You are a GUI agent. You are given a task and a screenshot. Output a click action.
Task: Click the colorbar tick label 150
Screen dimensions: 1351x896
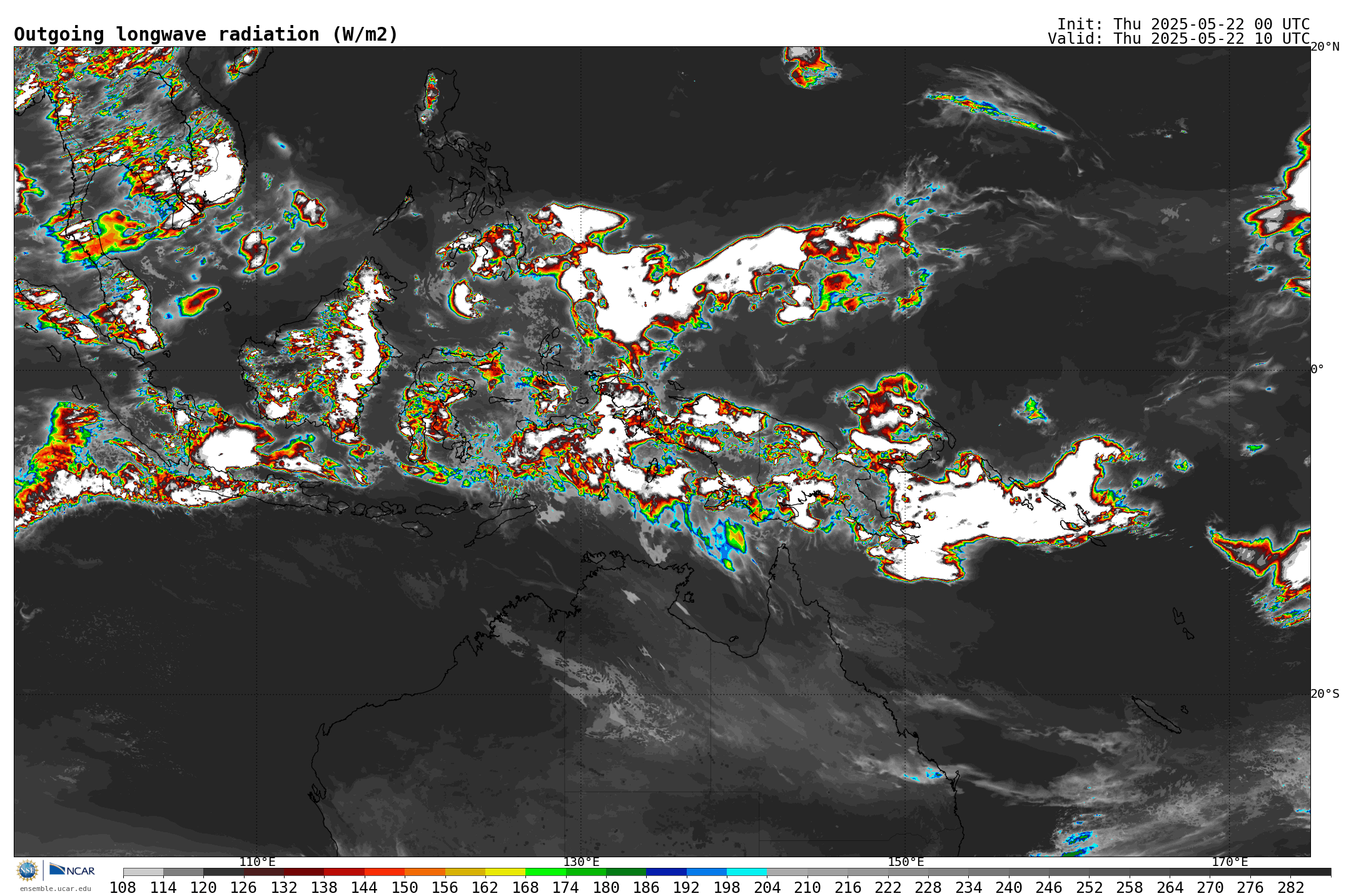coord(405,888)
